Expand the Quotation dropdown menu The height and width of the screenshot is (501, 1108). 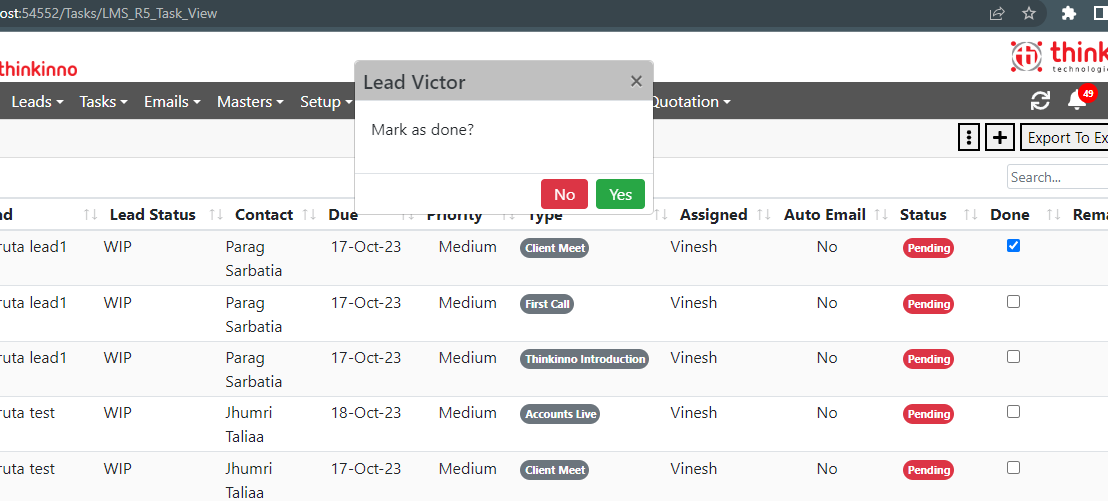click(x=690, y=102)
